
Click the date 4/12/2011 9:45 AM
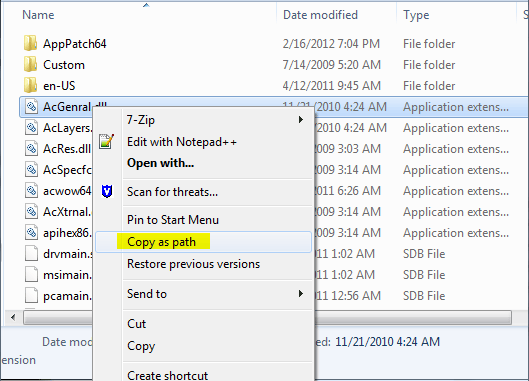pyautogui.click(x=331, y=86)
